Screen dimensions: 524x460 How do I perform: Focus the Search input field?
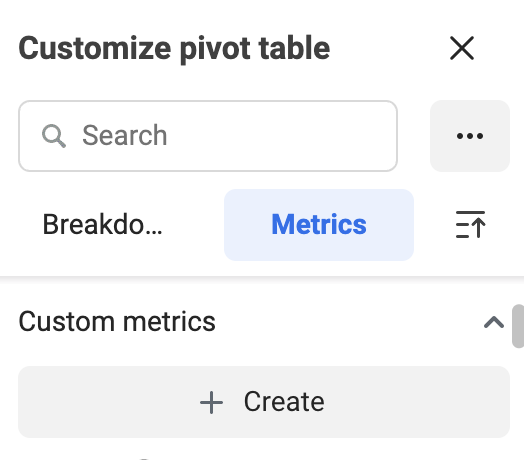(x=208, y=136)
